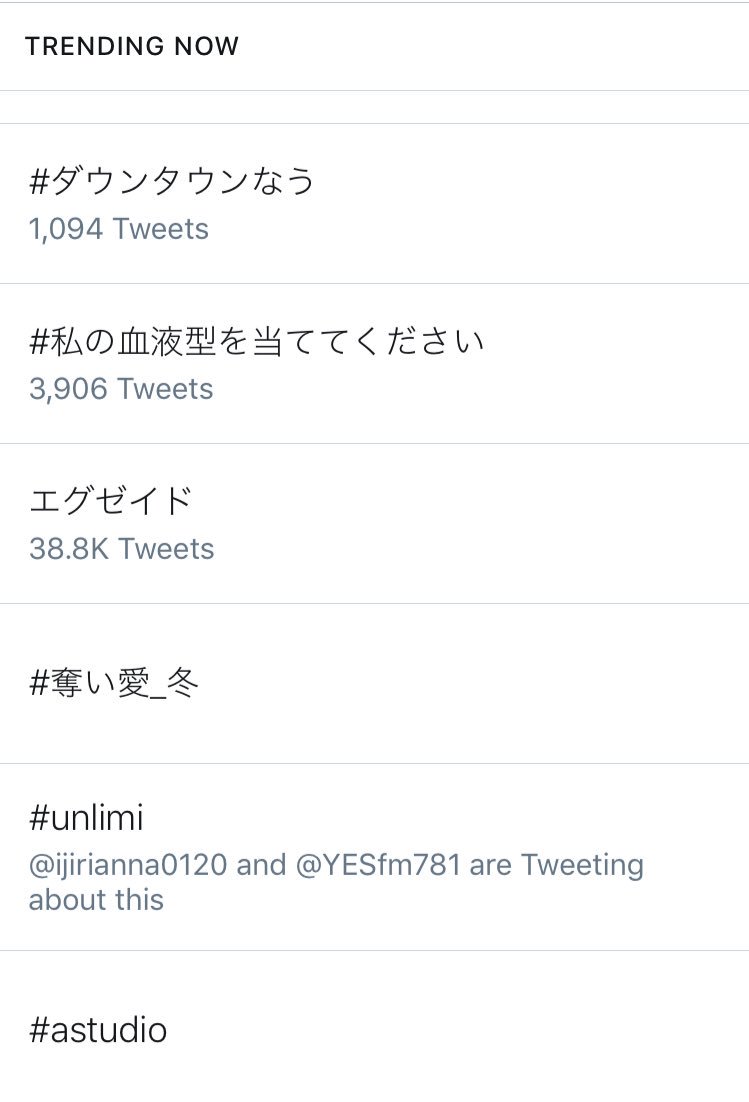This screenshot has height=1102, width=749.
Task: Tap the 'about this' text under #unlimi
Action: click(x=96, y=900)
